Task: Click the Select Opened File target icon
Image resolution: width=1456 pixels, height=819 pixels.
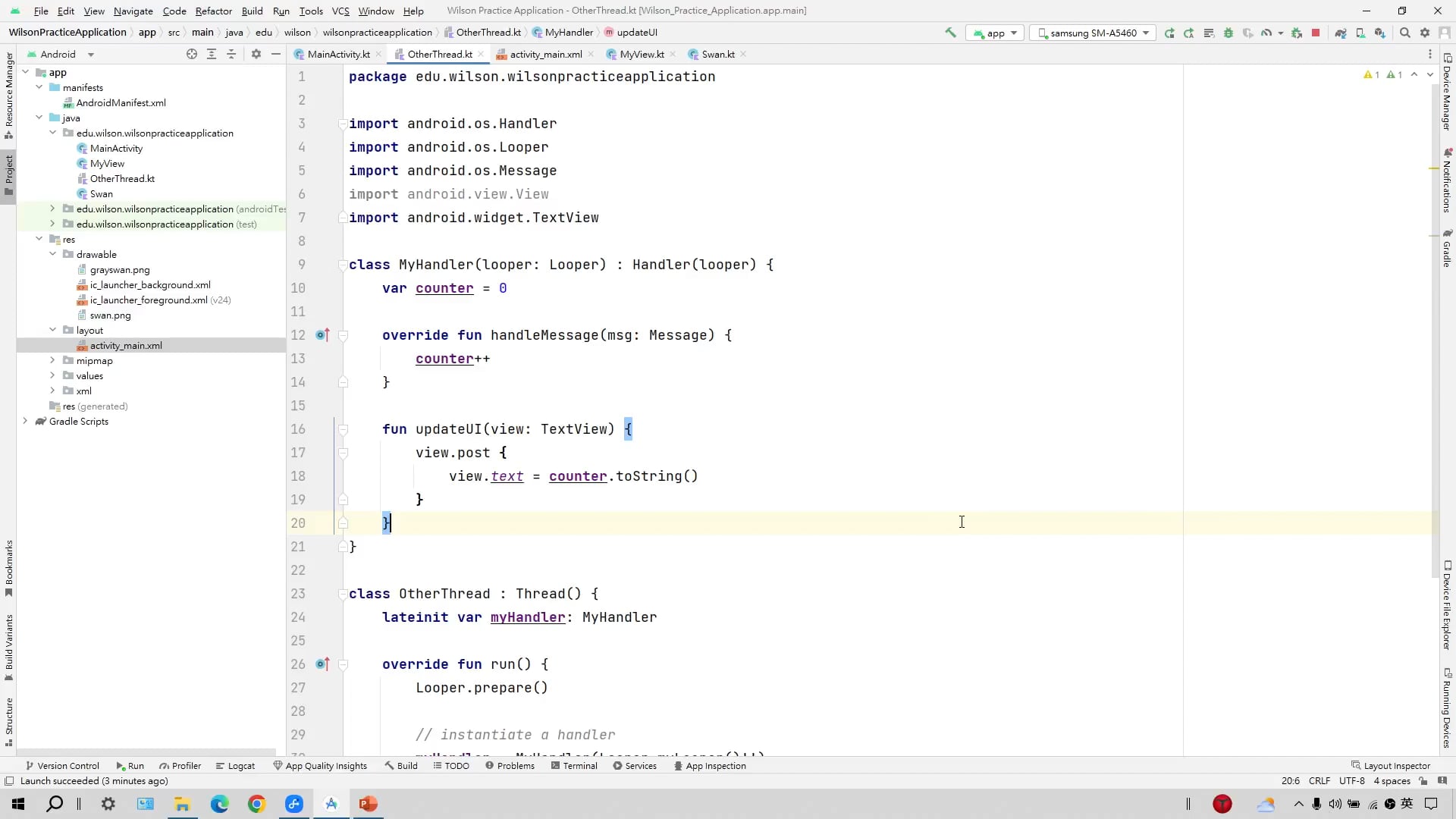Action: 192,54
